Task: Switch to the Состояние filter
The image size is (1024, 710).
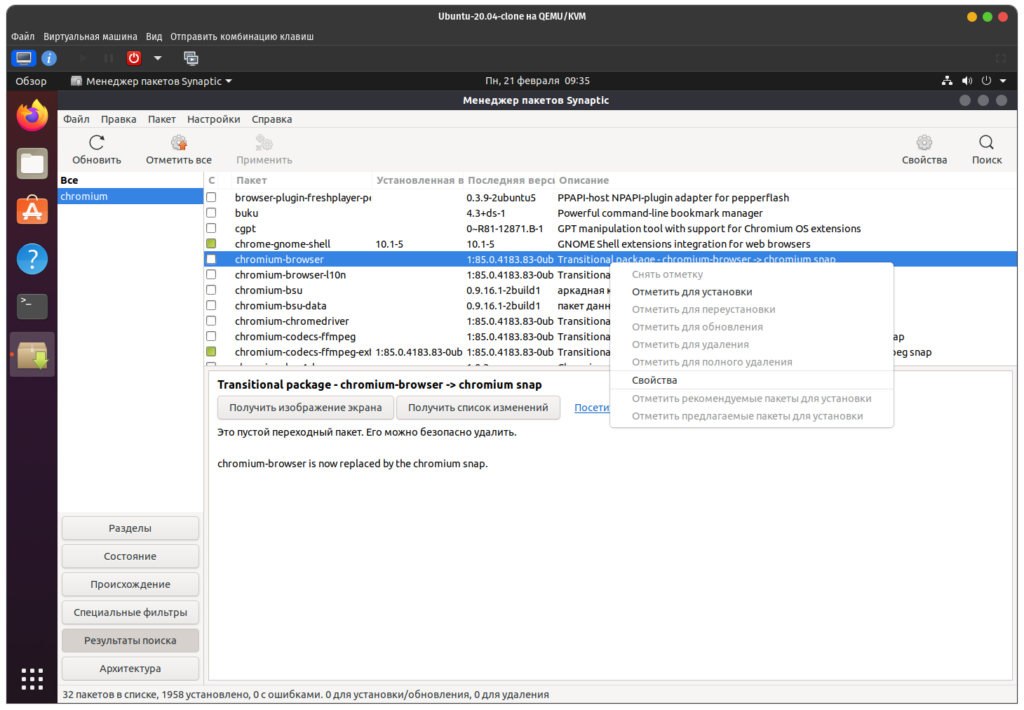Action: [x=130, y=556]
